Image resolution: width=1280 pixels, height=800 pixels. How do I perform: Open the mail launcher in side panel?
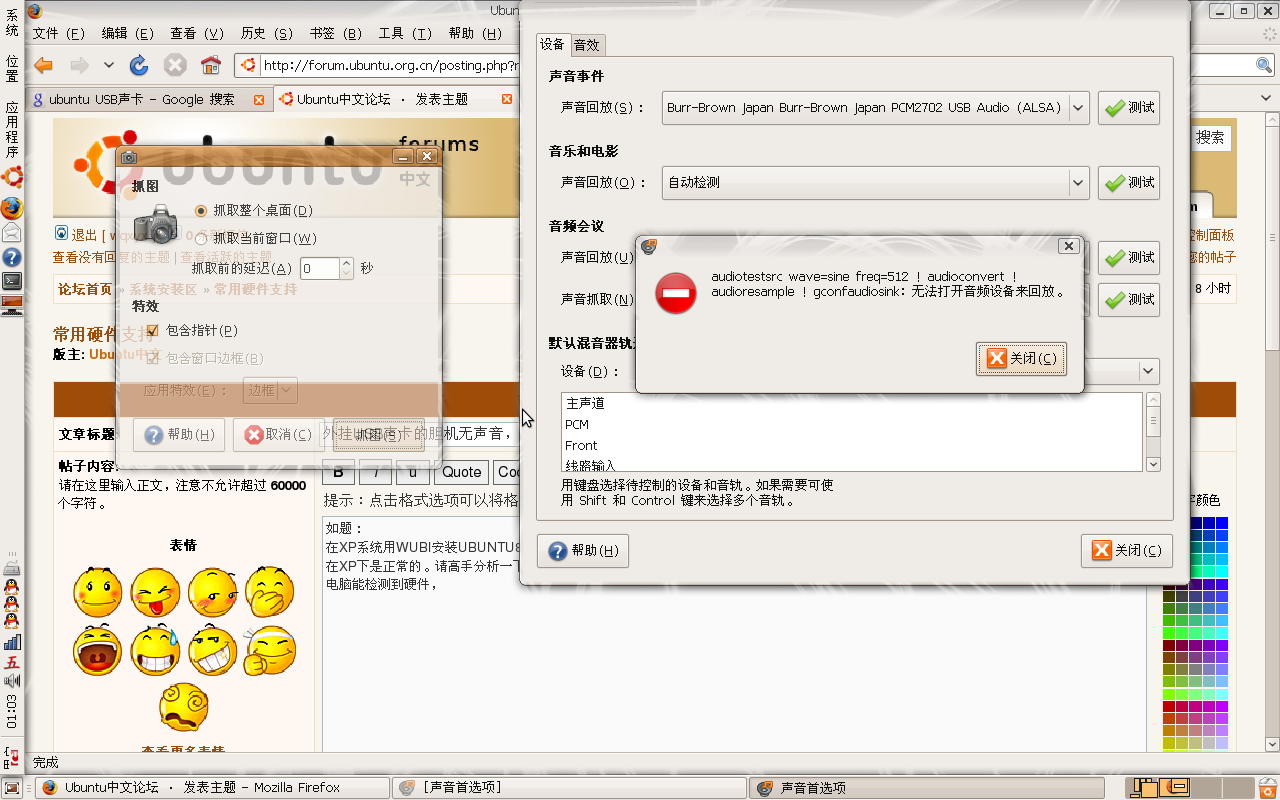[12, 232]
